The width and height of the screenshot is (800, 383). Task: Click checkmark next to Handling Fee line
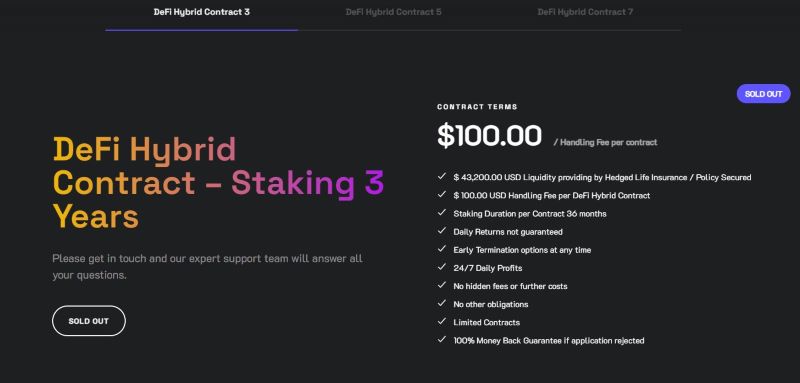tap(442, 195)
